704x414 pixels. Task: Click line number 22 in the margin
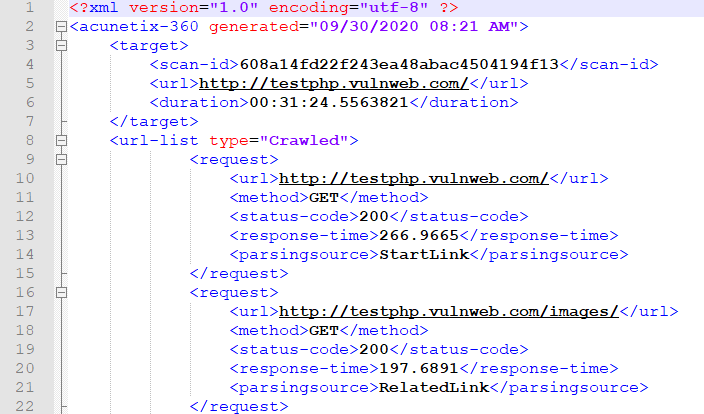[25, 406]
